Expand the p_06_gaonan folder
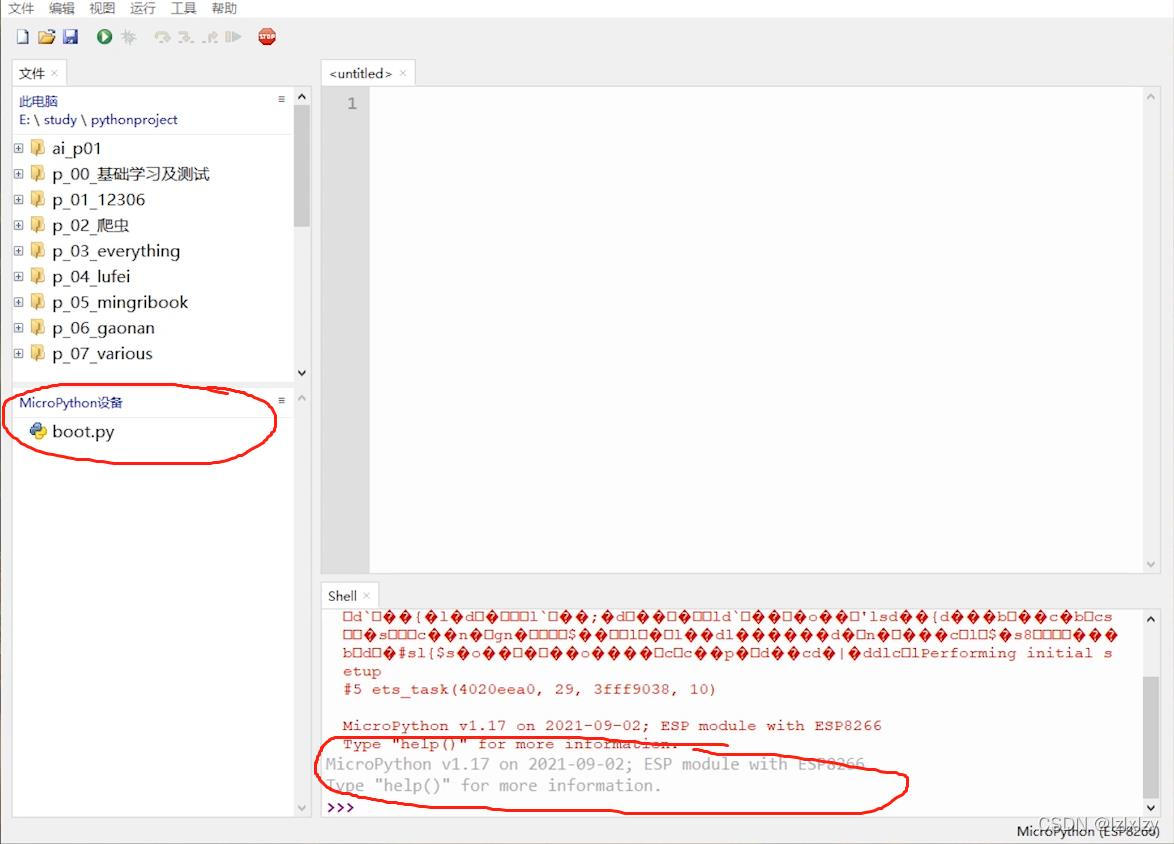Viewport: 1174px width, 844px height. point(19,327)
